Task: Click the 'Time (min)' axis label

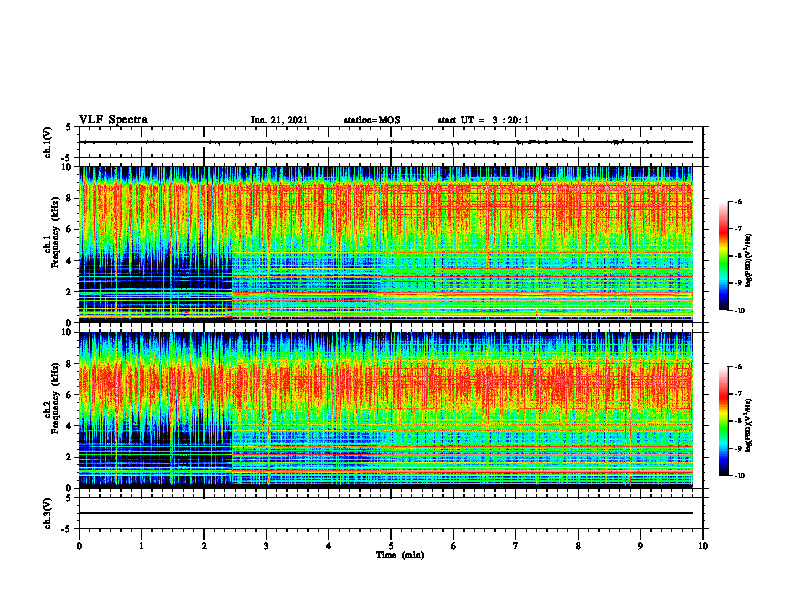Action: click(400, 555)
